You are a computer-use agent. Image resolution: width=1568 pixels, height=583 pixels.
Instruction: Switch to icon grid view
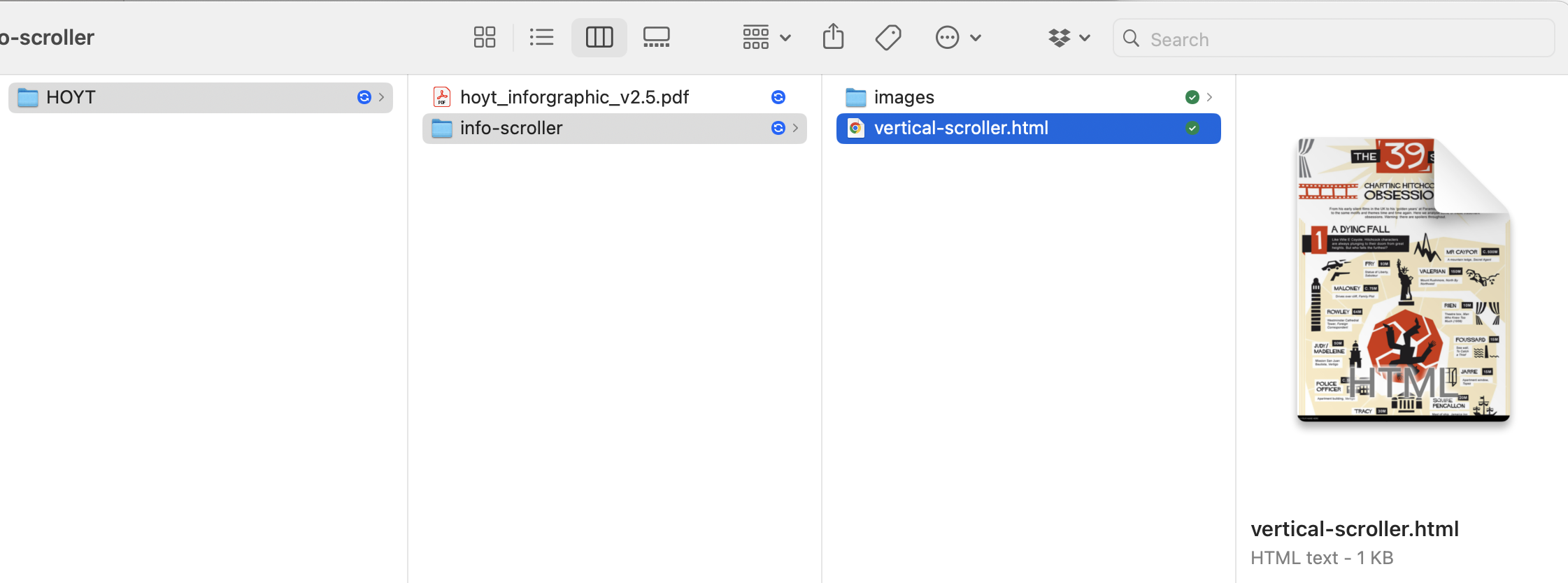pyautogui.click(x=484, y=37)
